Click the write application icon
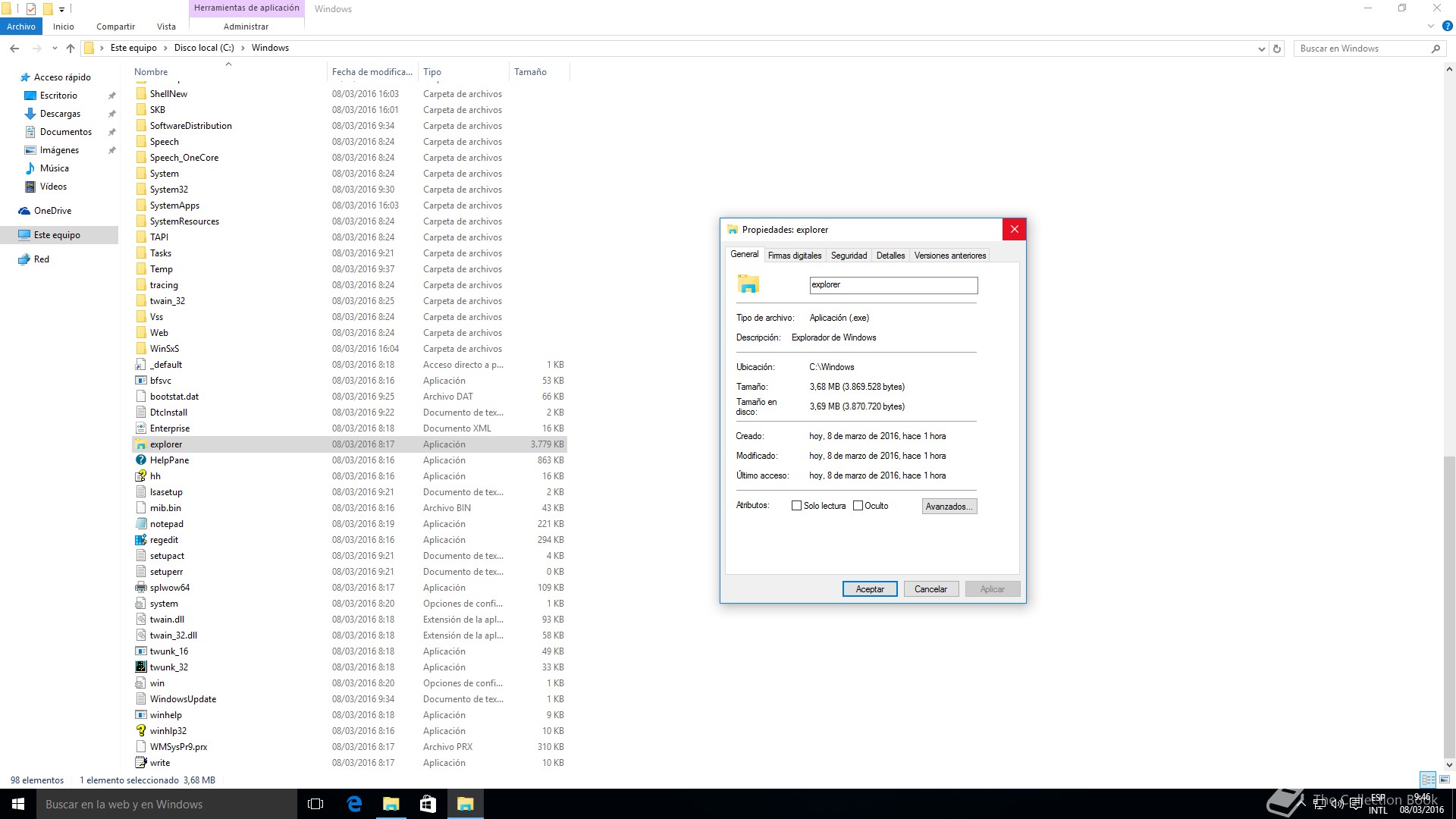 click(x=140, y=763)
